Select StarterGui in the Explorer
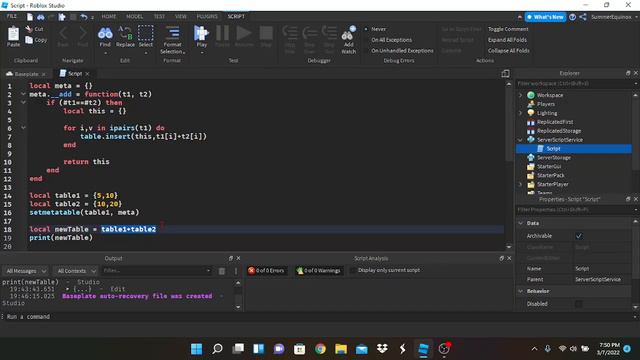The height and width of the screenshot is (360, 640). 549,167
